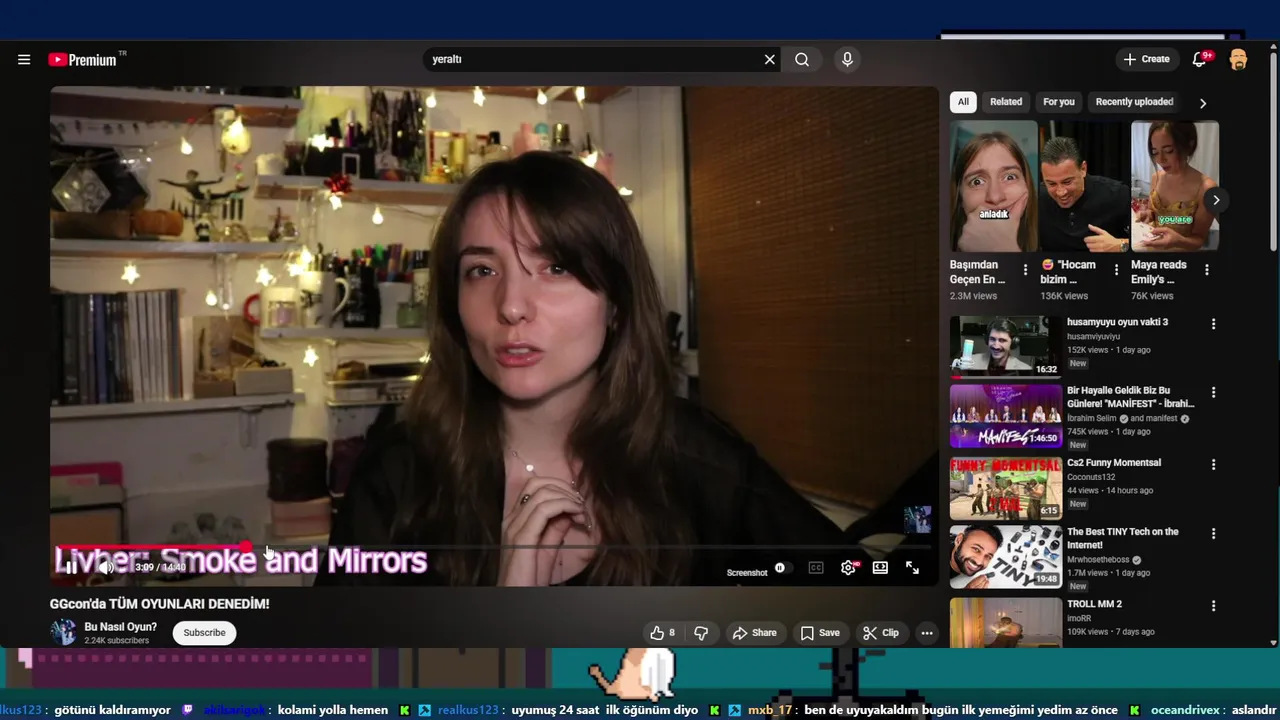Open the Bu Nasıl Oyun? channel name
Viewport: 1280px width, 720px height.
coord(120,627)
